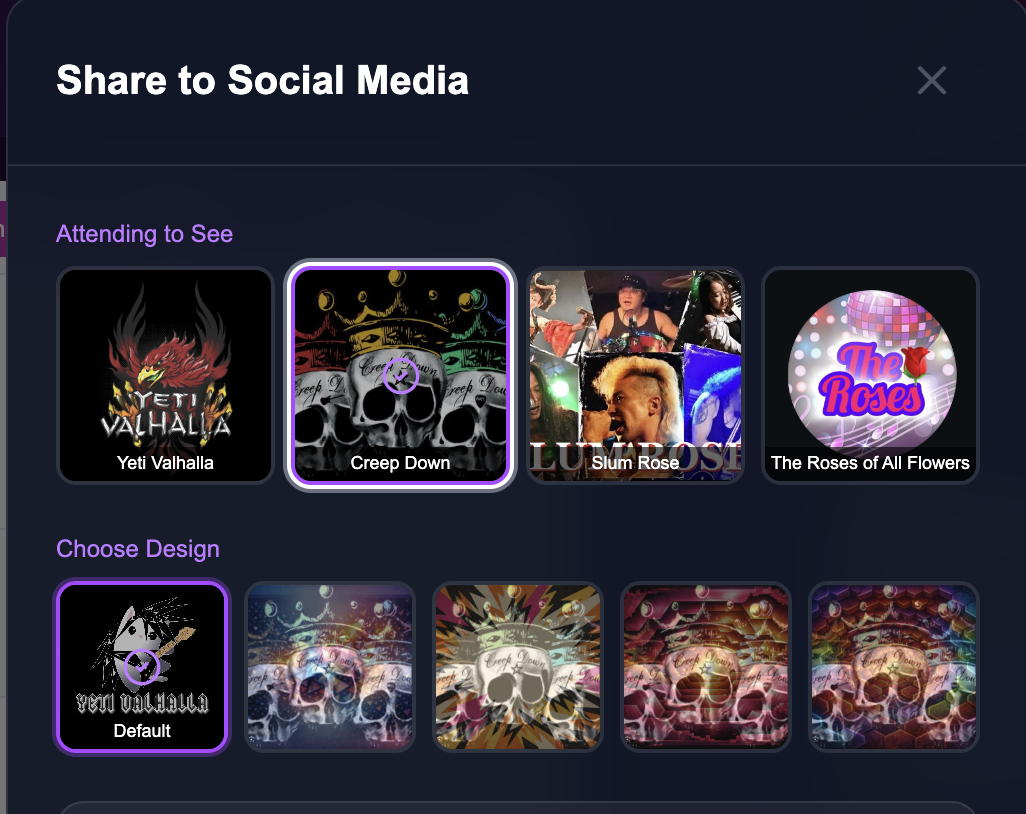1026x814 pixels.
Task: Close the Share to Social Media dialog
Action: click(931, 80)
